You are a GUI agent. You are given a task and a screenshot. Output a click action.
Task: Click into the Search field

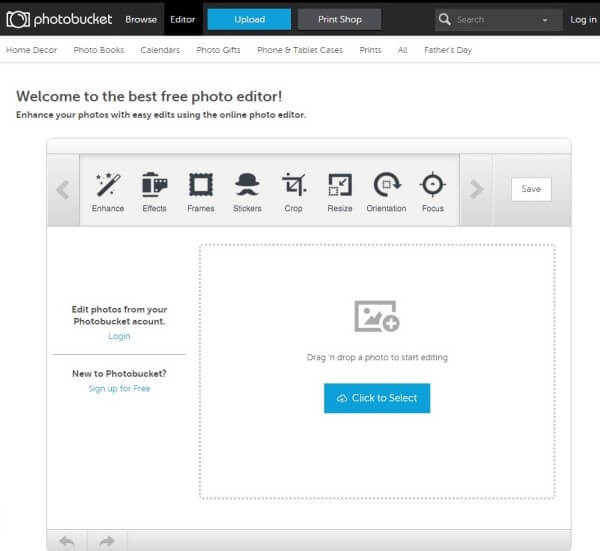pyautogui.click(x=496, y=20)
